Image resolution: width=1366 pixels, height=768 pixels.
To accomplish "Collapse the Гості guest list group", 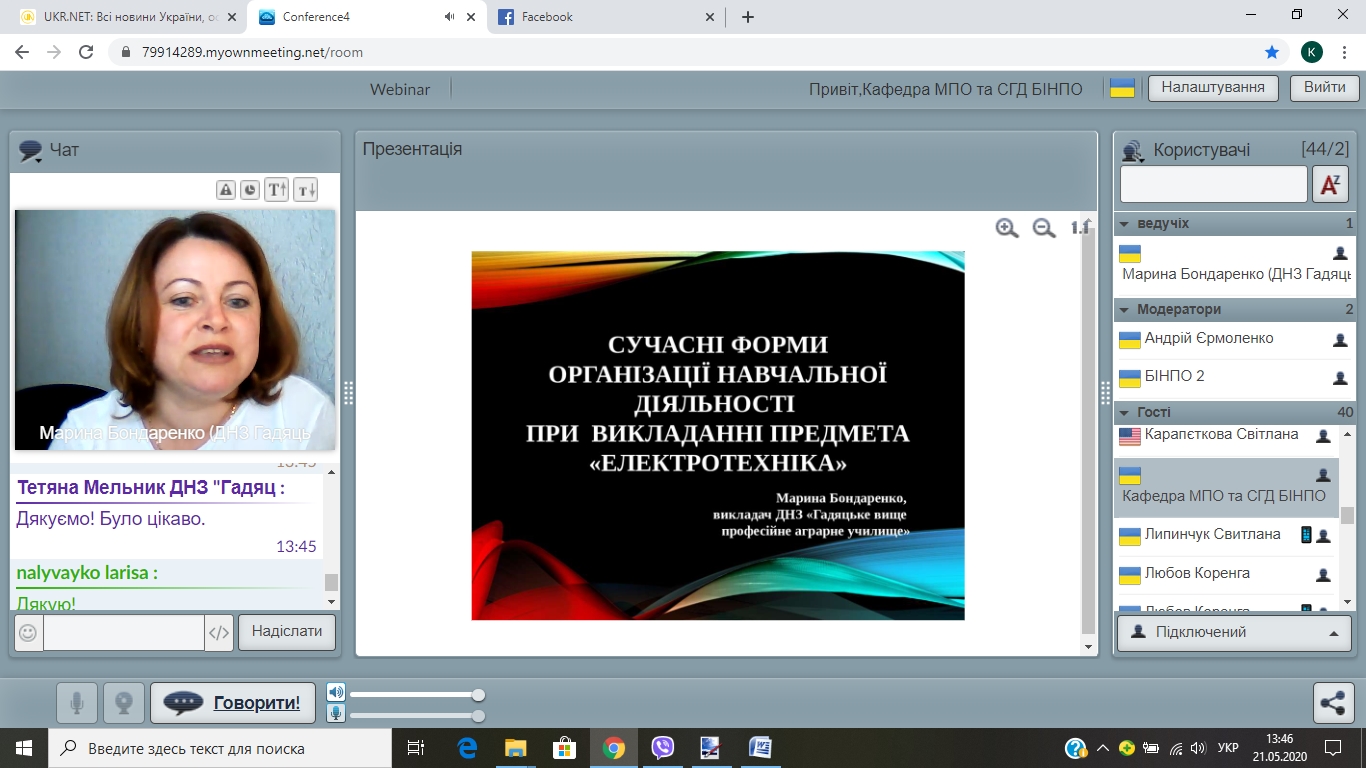I will pyautogui.click(x=1125, y=413).
